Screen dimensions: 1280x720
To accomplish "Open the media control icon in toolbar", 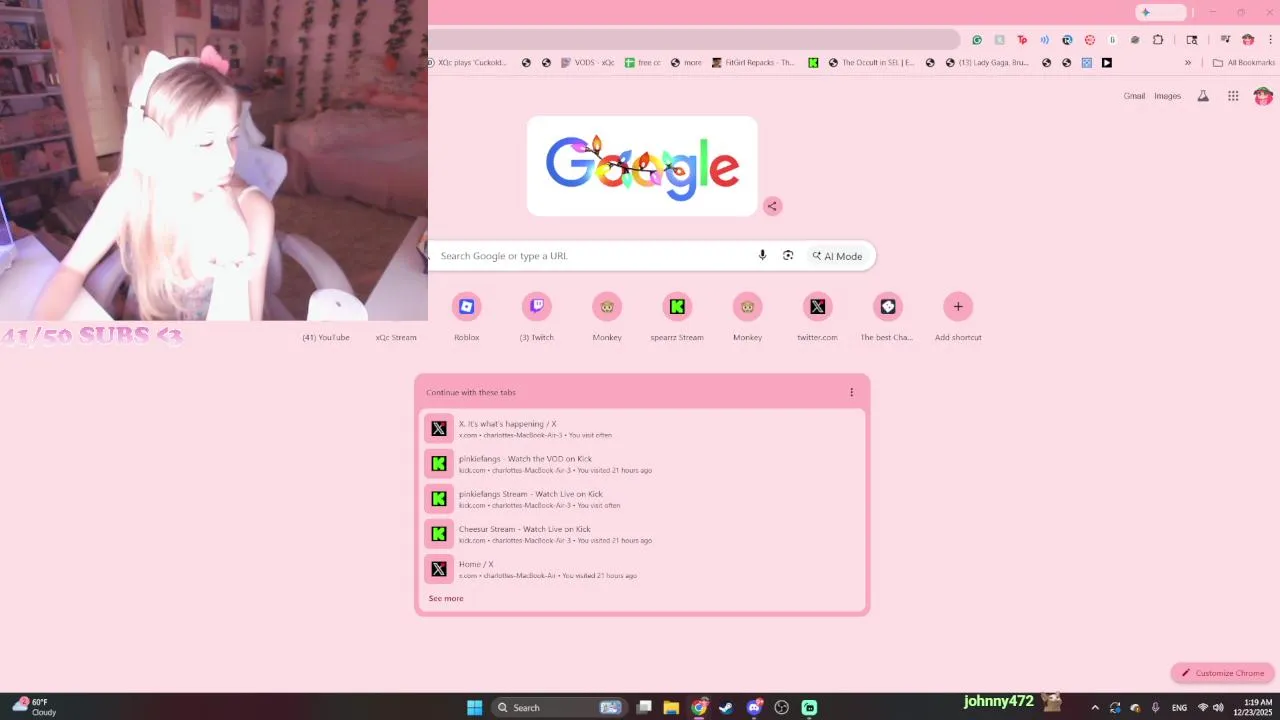I will pyautogui.click(x=1224, y=40).
